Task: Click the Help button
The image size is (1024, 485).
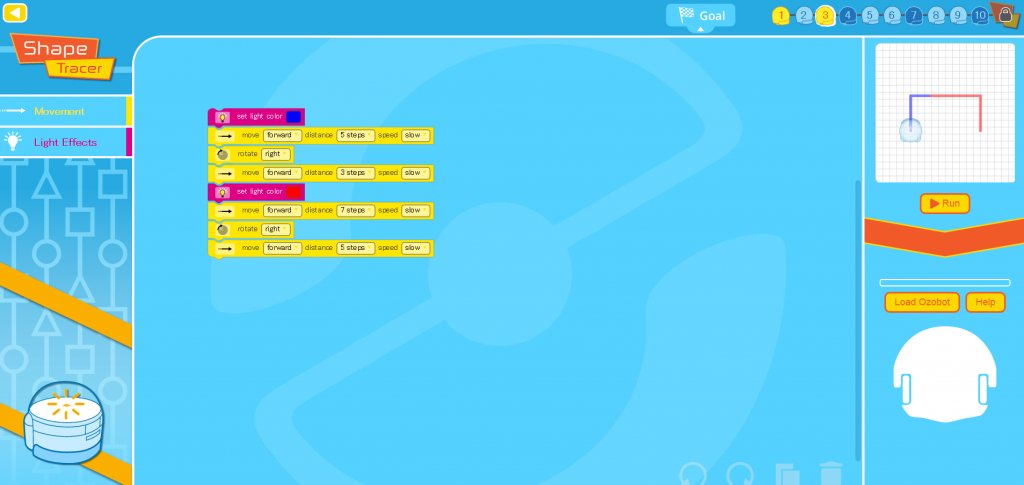Action: [x=985, y=302]
